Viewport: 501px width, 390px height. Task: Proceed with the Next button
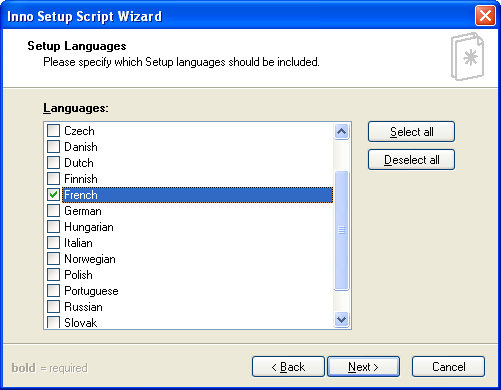pos(363,367)
